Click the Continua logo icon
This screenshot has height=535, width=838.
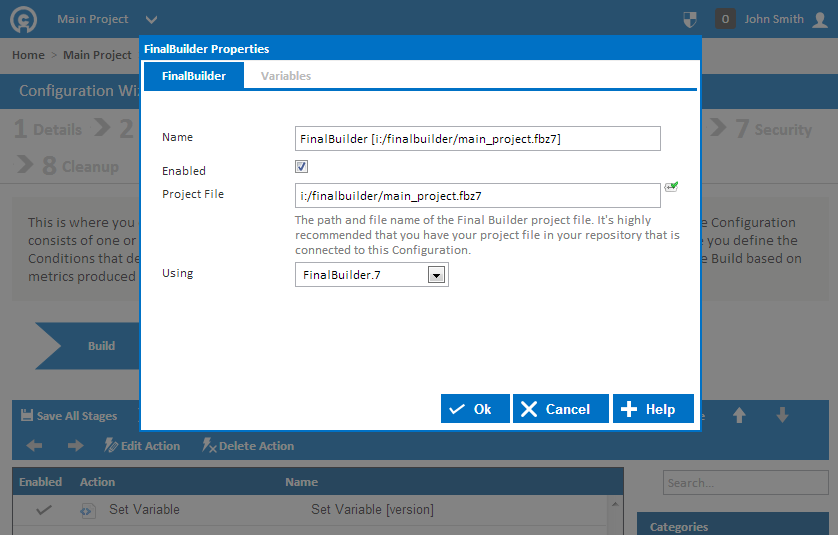pos(24,20)
